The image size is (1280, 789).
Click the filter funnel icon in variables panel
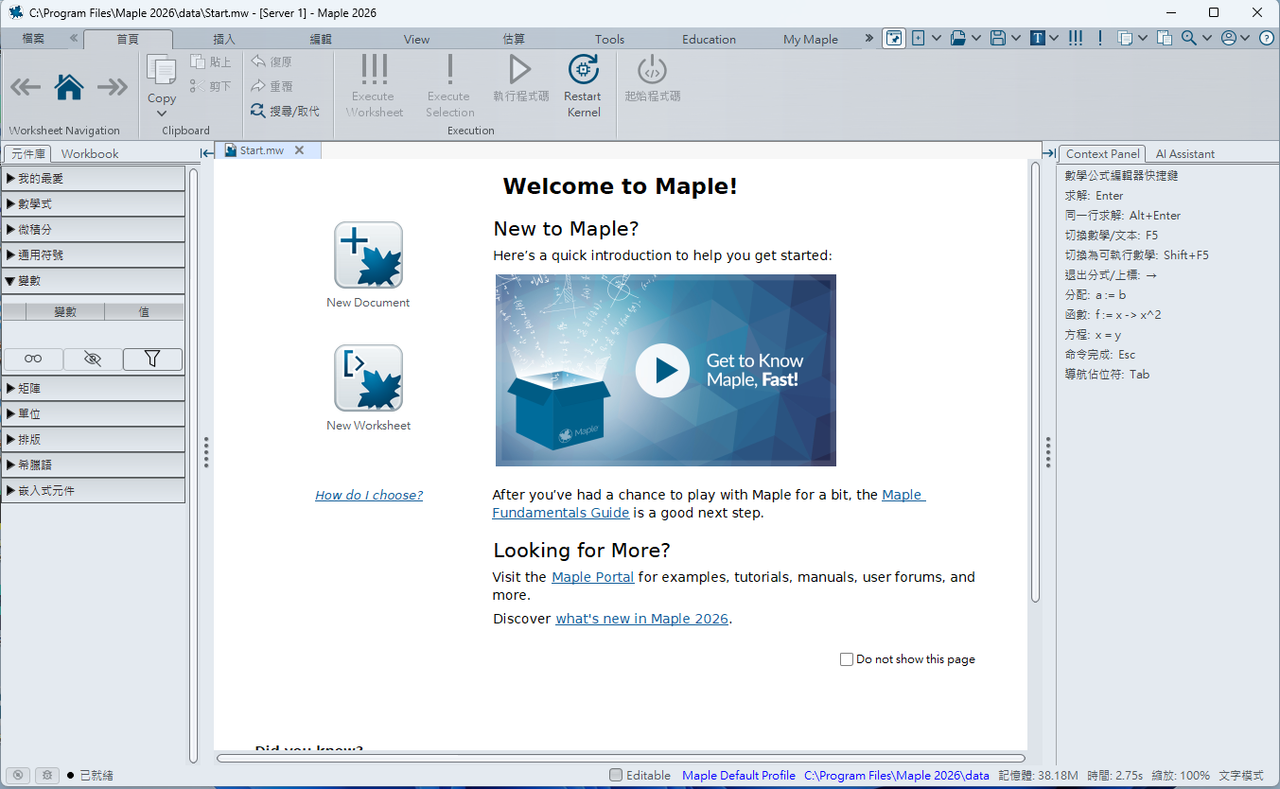[152, 359]
